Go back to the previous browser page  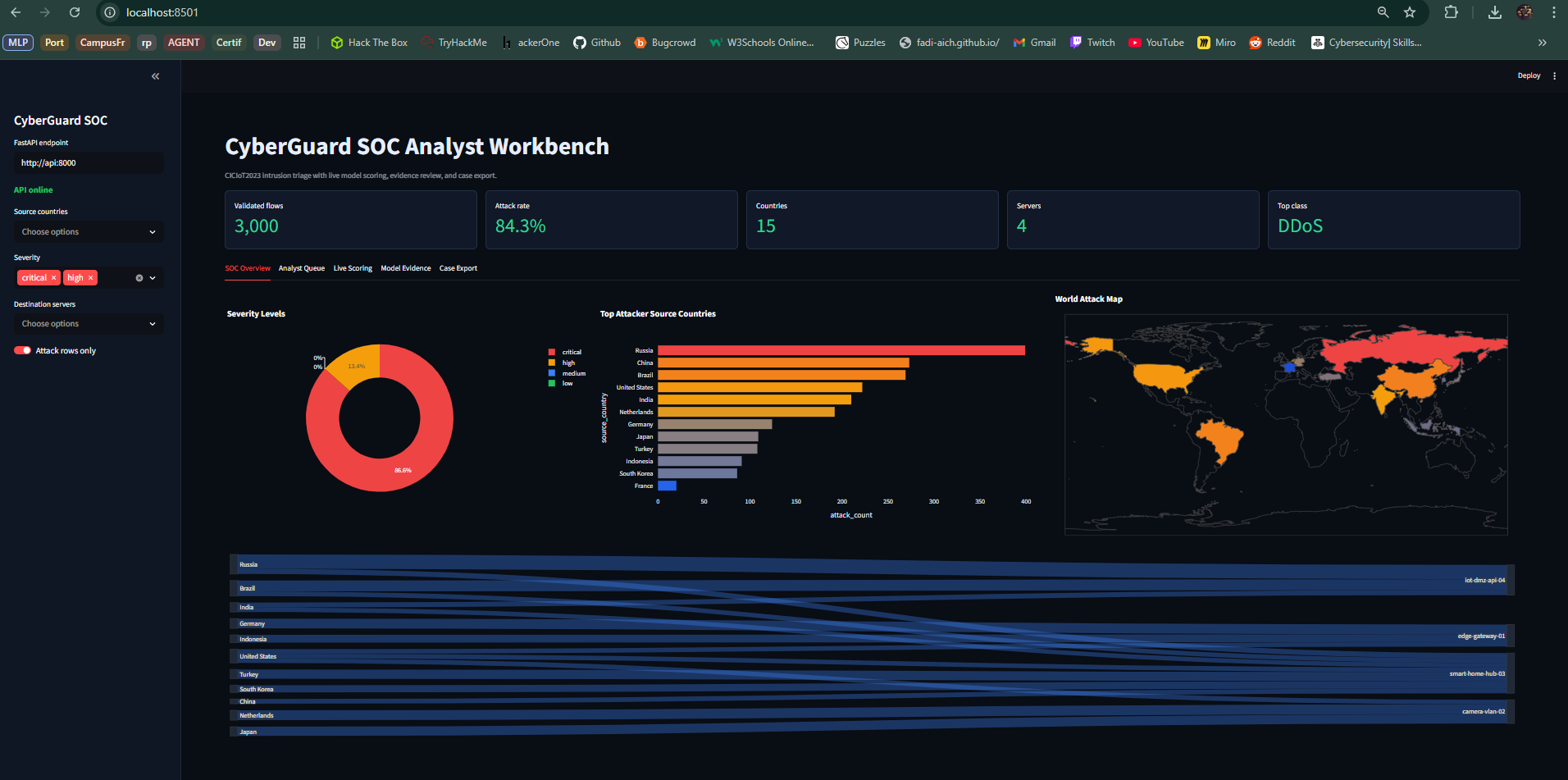pyautogui.click(x=16, y=12)
